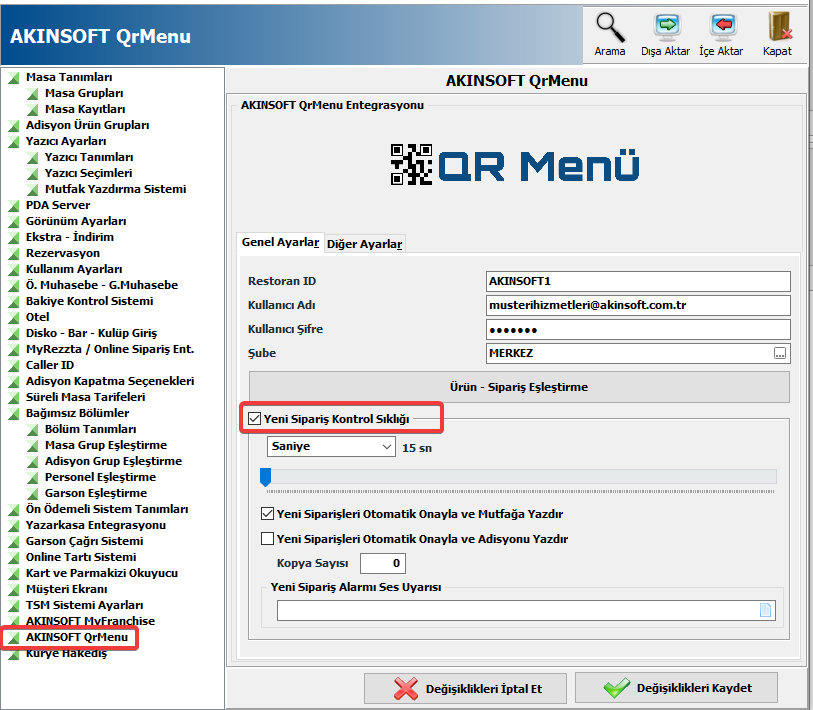Open Garson Eşleştirme item

coord(96,493)
